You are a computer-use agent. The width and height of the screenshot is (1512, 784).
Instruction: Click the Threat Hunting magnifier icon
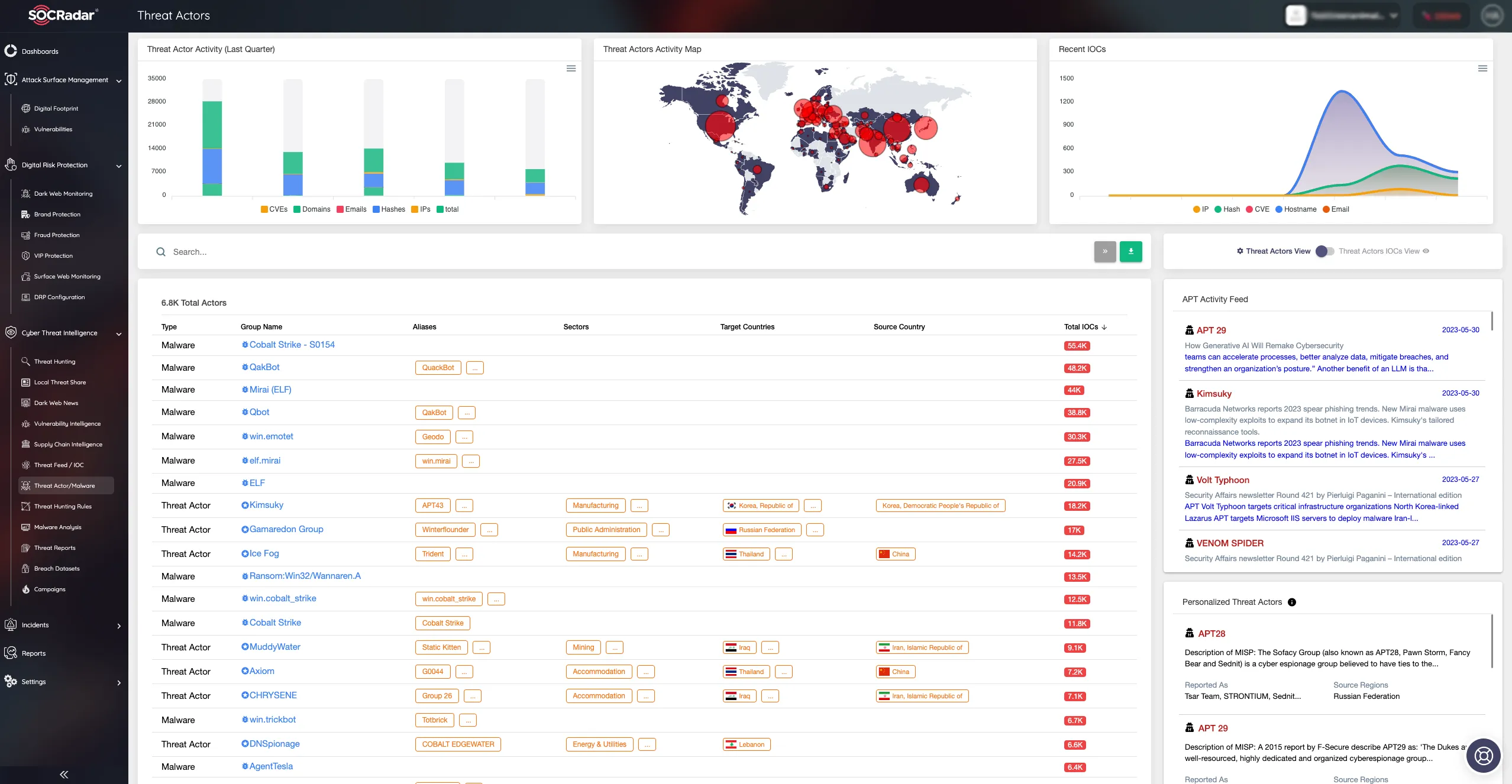click(x=25, y=361)
